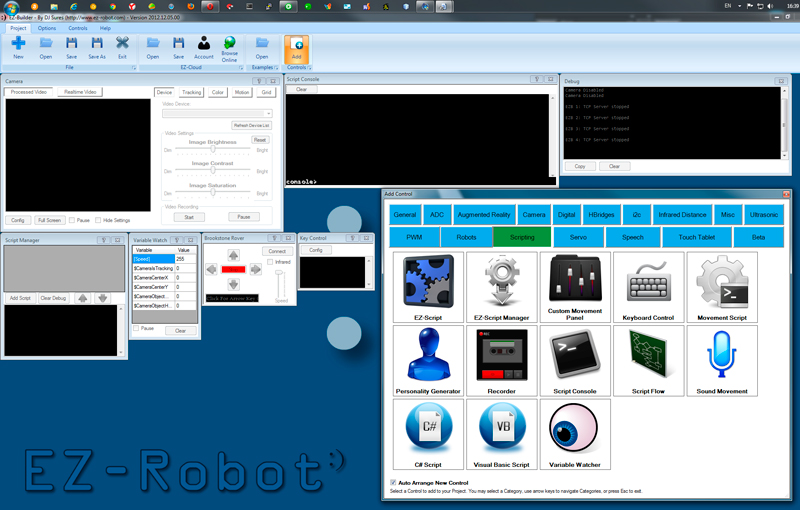Move script down in Script Manager

(x=103, y=298)
